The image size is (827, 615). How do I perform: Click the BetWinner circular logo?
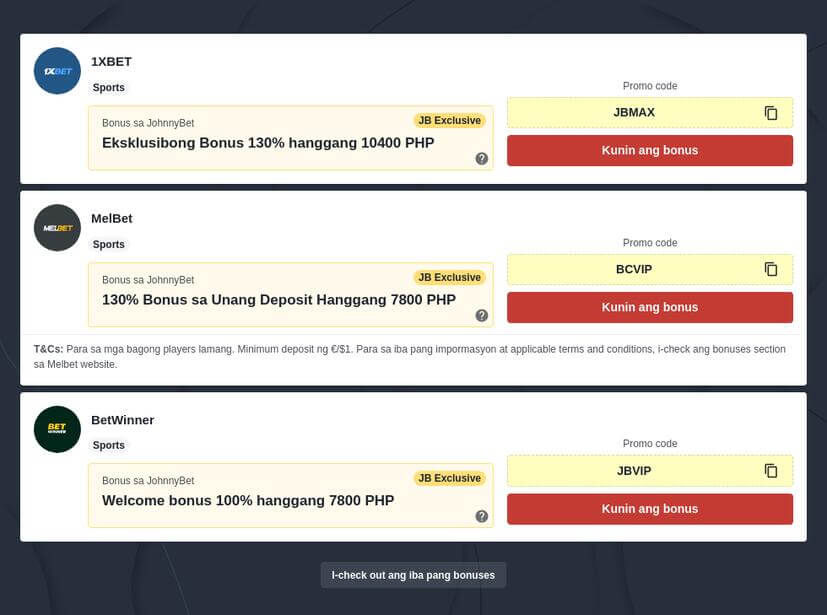[57, 428]
